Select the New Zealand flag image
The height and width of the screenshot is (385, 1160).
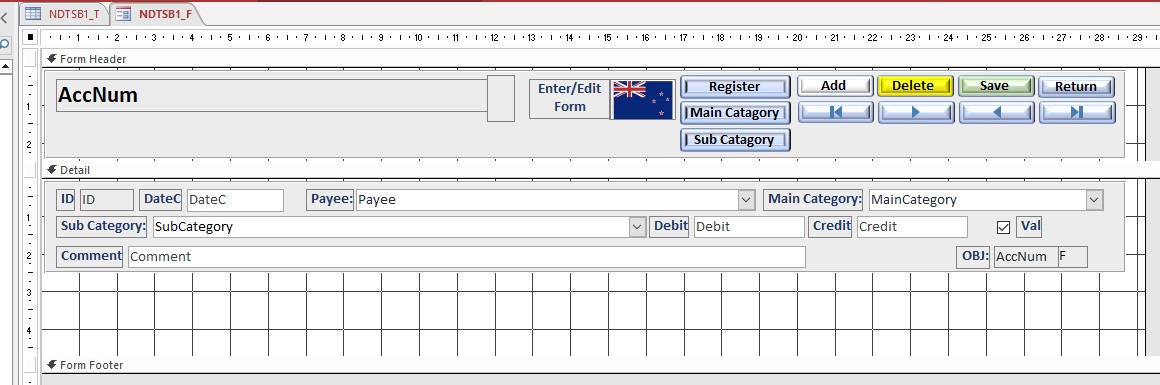pyautogui.click(x=643, y=100)
